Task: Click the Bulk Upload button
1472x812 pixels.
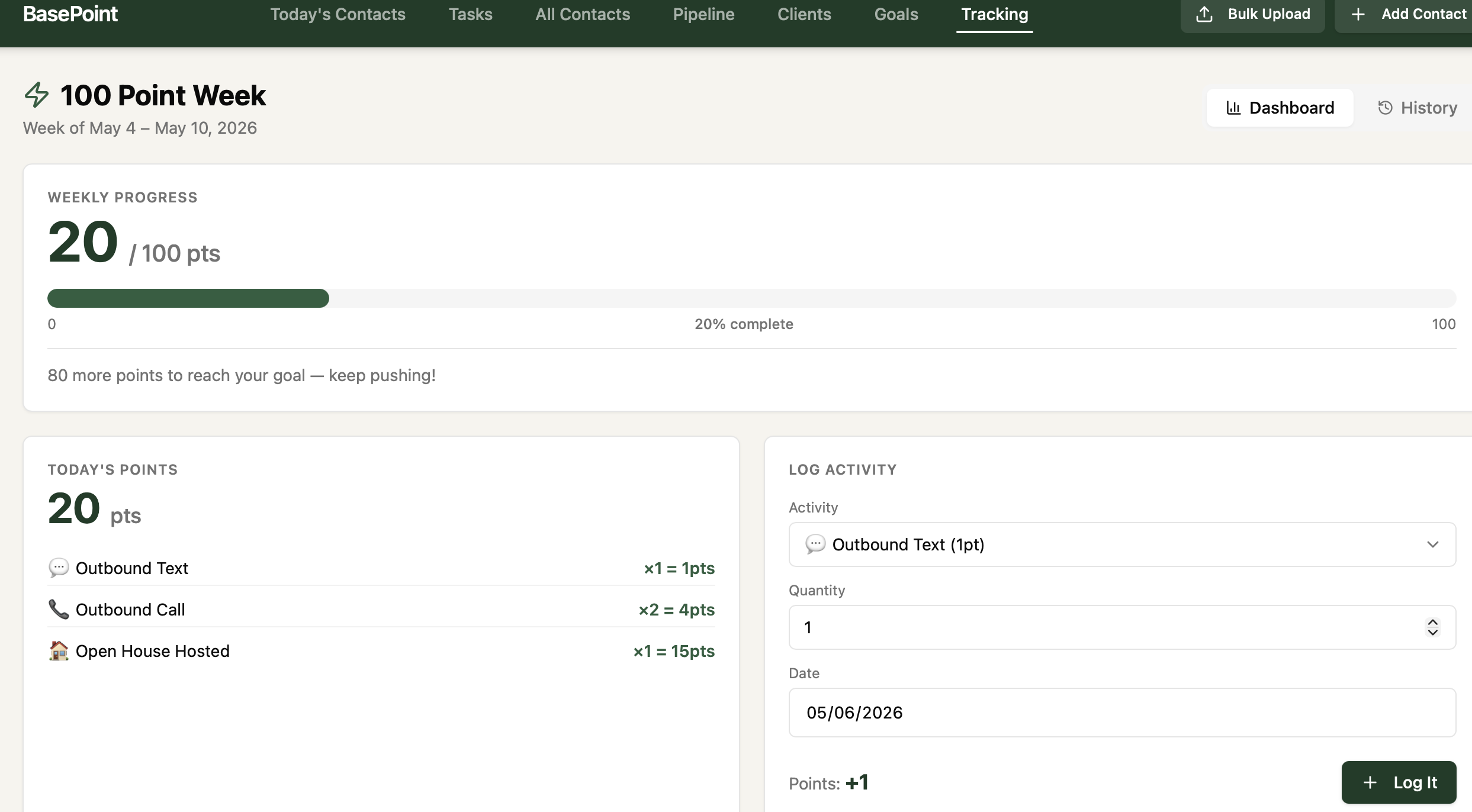Action: coord(1252,14)
